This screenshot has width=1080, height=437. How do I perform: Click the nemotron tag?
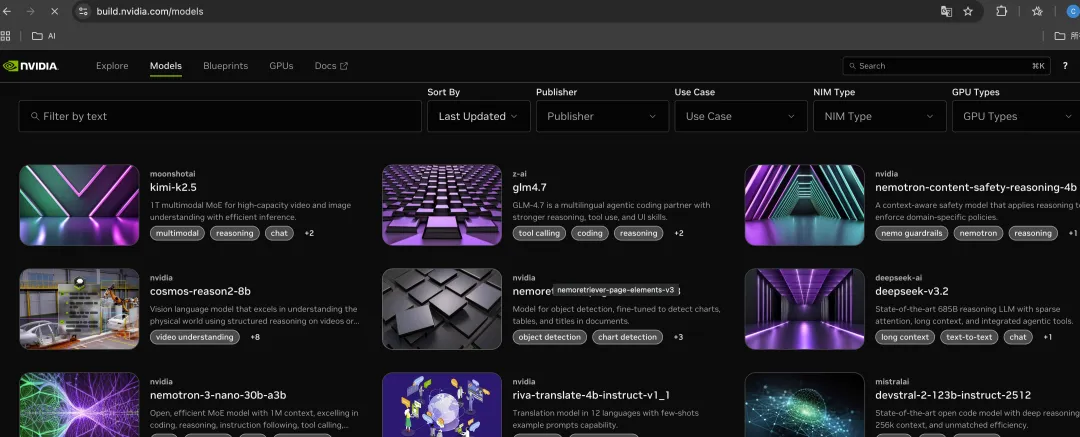pos(978,234)
